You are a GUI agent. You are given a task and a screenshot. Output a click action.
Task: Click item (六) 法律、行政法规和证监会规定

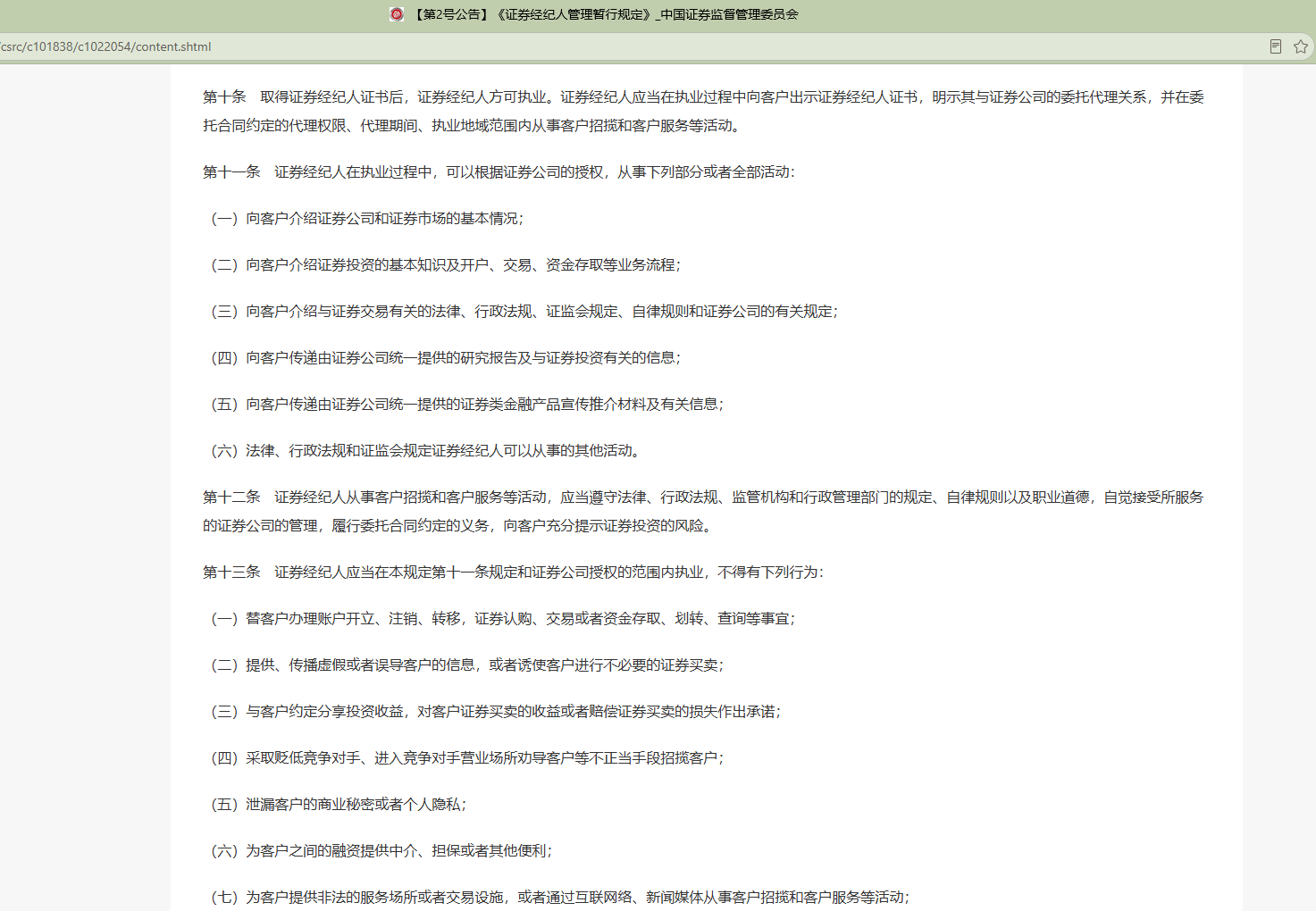tap(426, 450)
